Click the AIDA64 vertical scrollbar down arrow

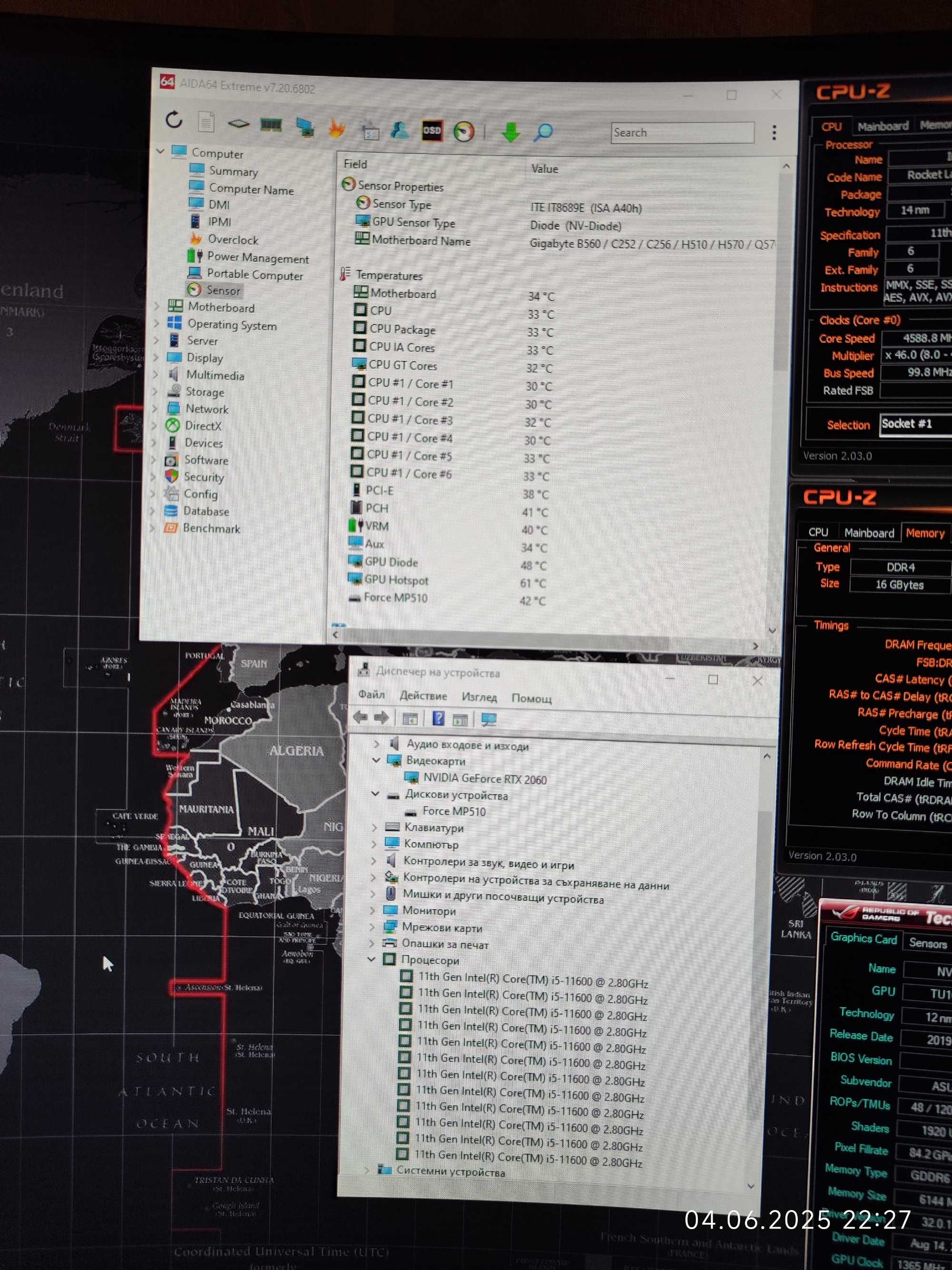(773, 630)
